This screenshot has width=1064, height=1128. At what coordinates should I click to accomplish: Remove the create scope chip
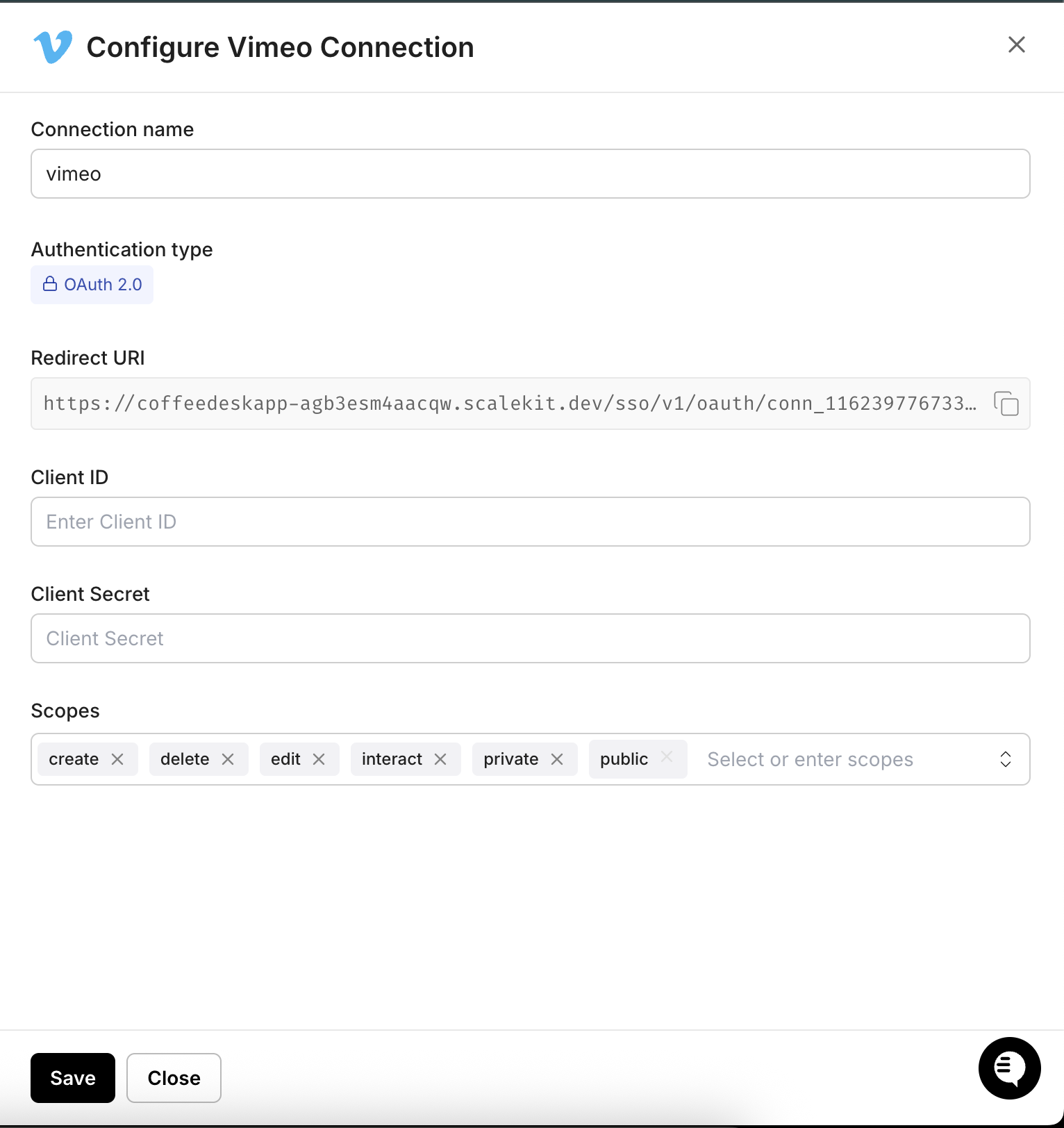coord(117,758)
